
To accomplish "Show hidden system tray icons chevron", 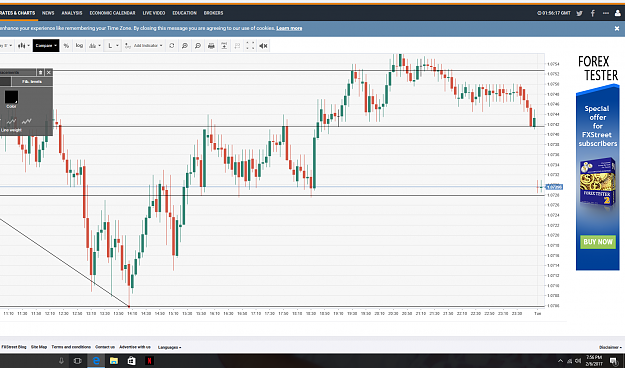I will click(560, 361).
